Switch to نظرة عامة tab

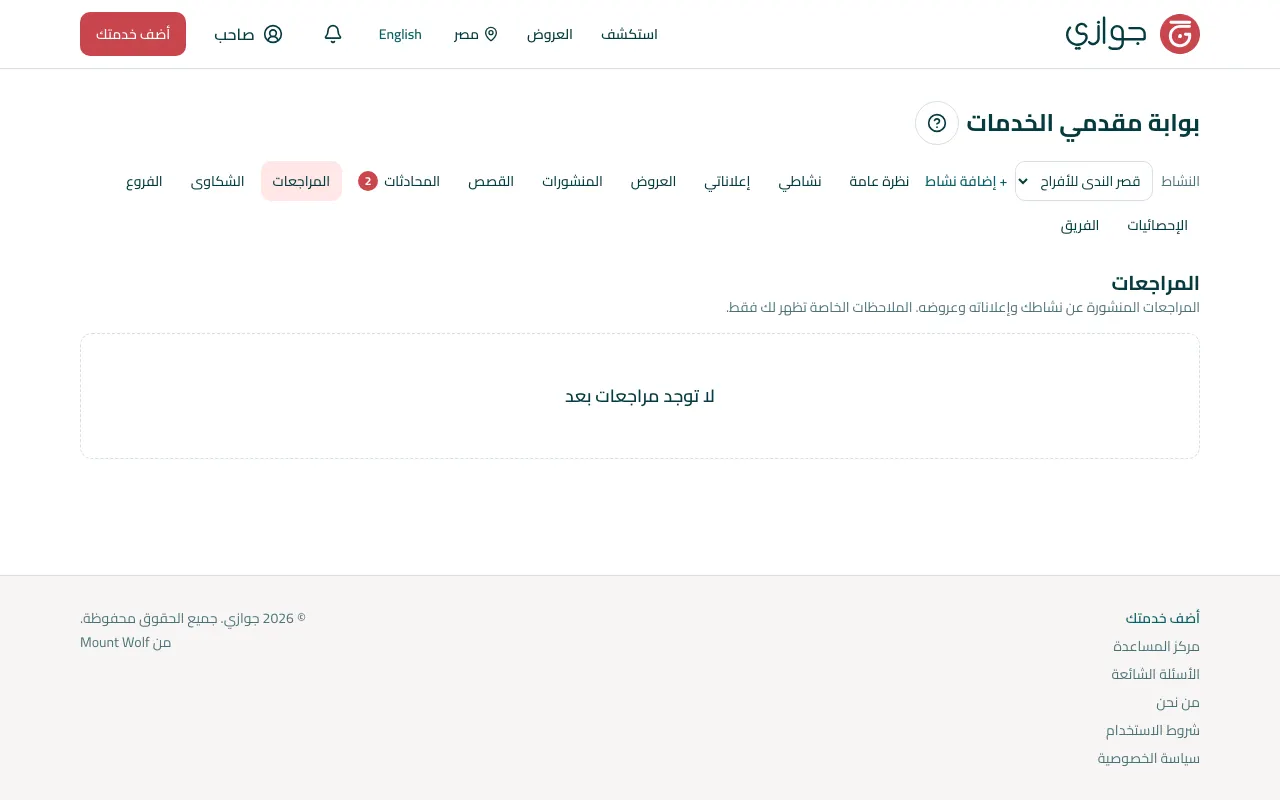coord(879,181)
